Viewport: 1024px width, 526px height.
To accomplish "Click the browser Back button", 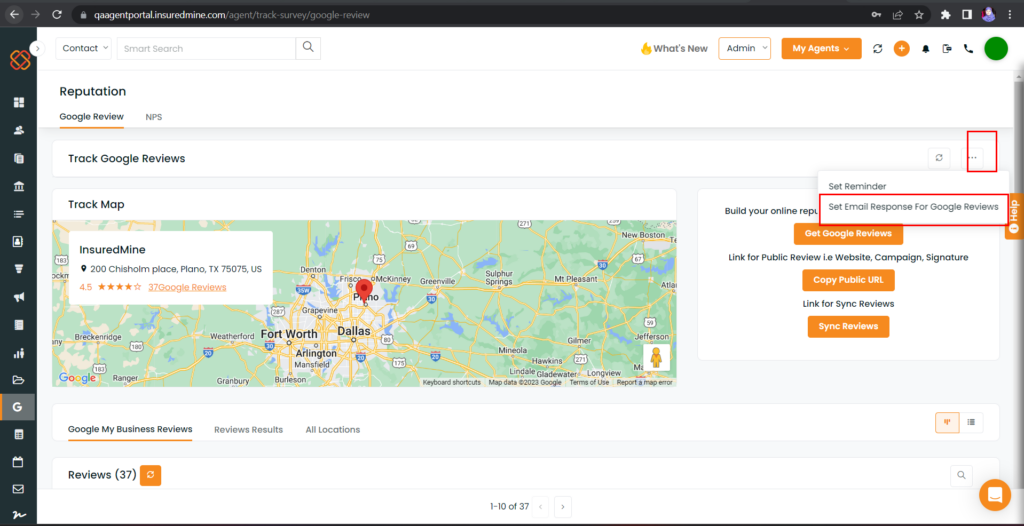I will pos(14,14).
